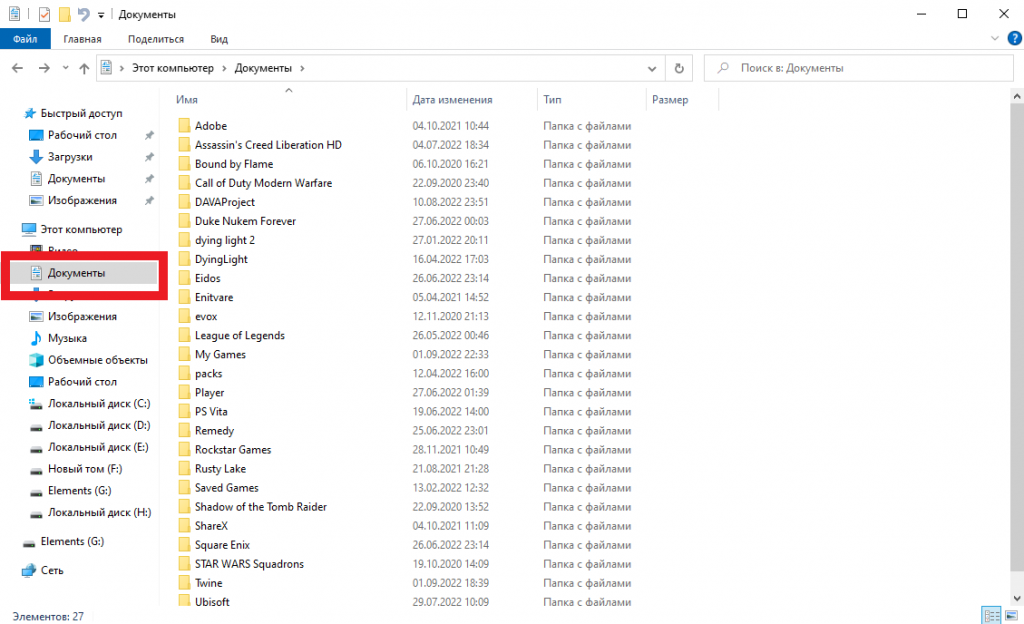Open the Help question mark icon
The image size is (1024, 624).
point(1014,39)
